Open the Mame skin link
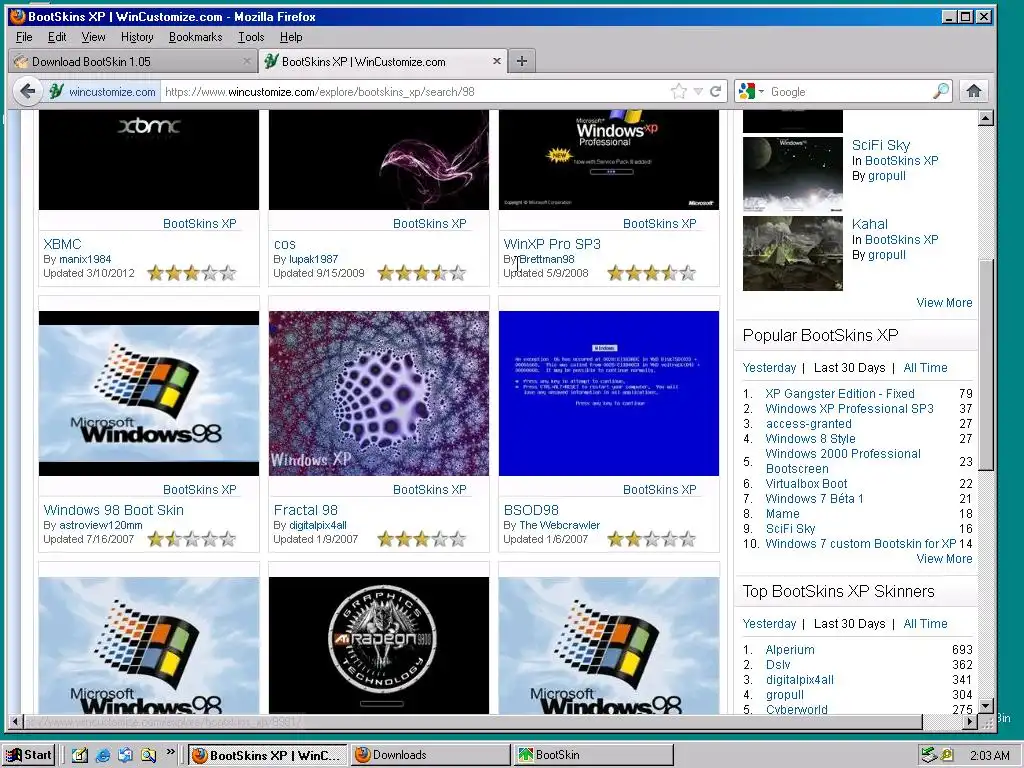1024x768 pixels. (782, 514)
